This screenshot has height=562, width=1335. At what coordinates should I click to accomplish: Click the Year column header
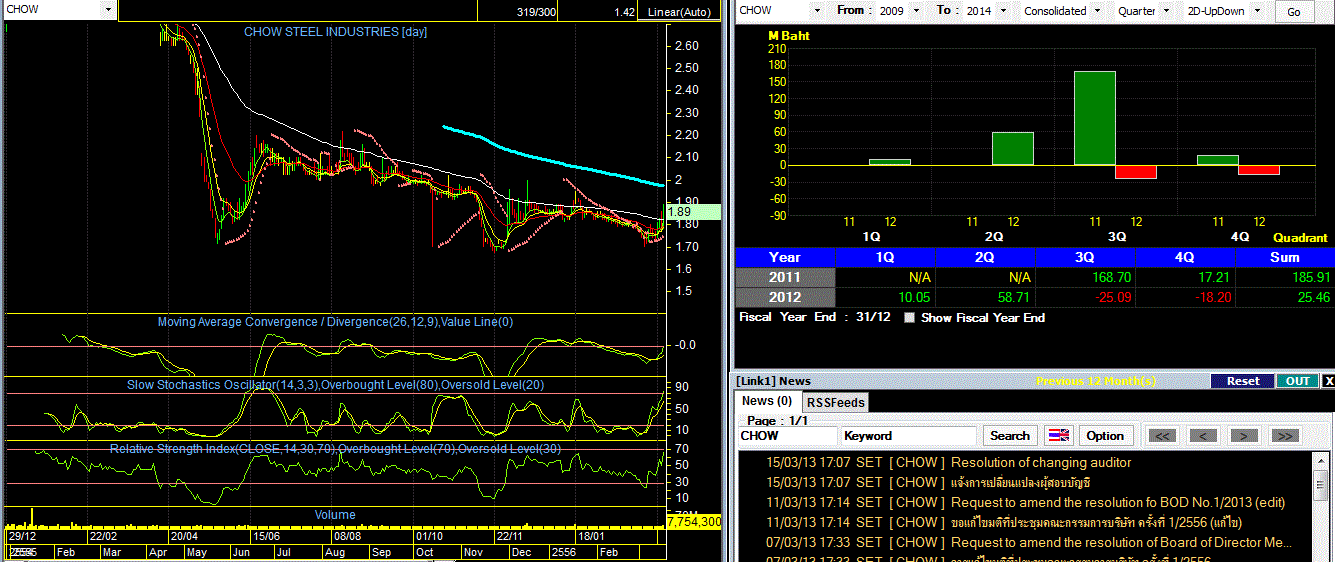pos(785,257)
